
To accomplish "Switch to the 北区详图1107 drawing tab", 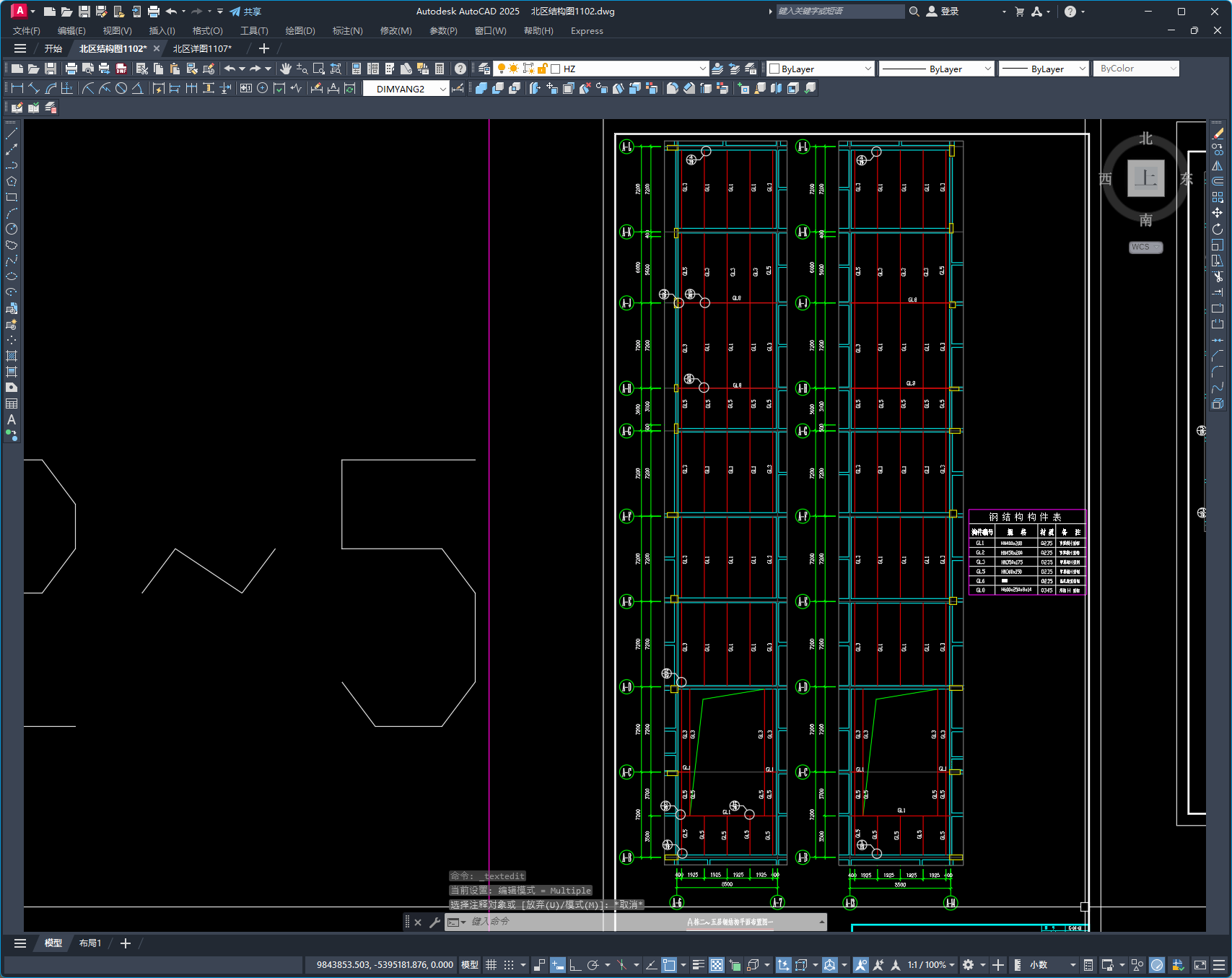I will pos(202,48).
